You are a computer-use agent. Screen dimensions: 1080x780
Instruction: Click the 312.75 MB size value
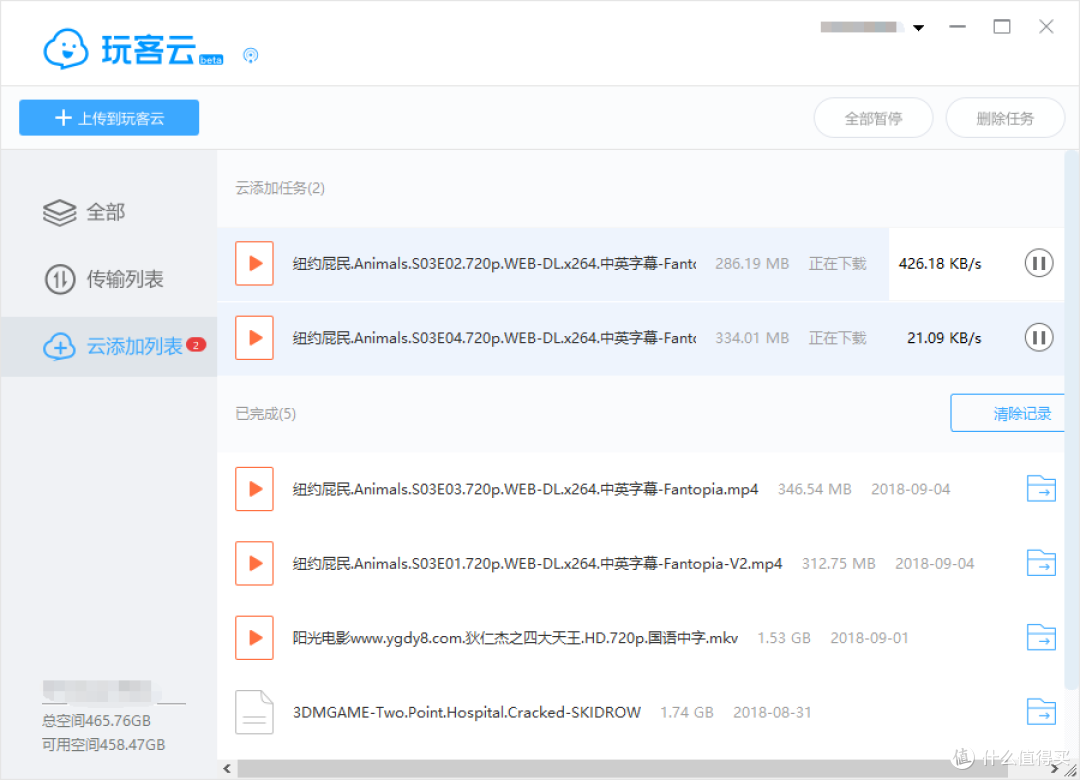(838, 564)
